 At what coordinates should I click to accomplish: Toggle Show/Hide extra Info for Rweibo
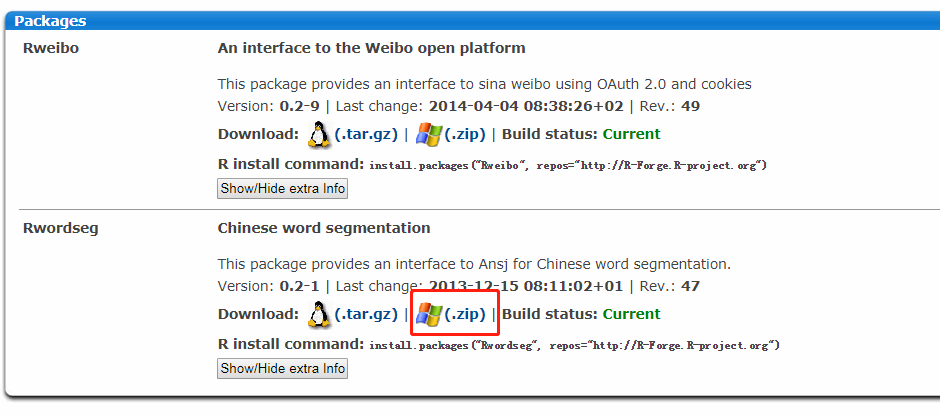(x=282, y=188)
